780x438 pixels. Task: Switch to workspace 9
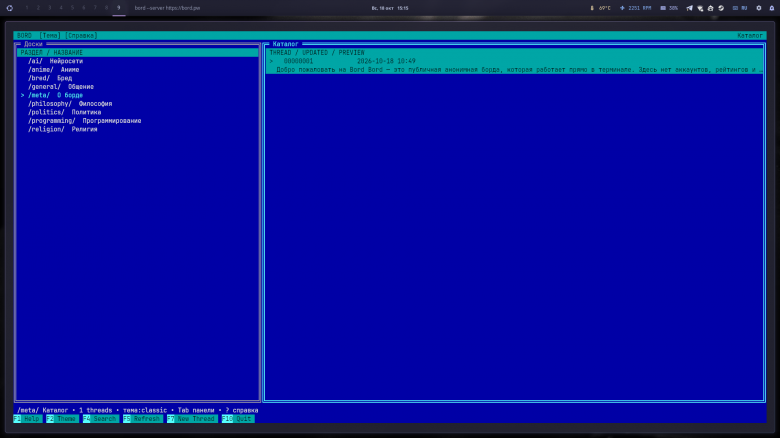[118, 8]
